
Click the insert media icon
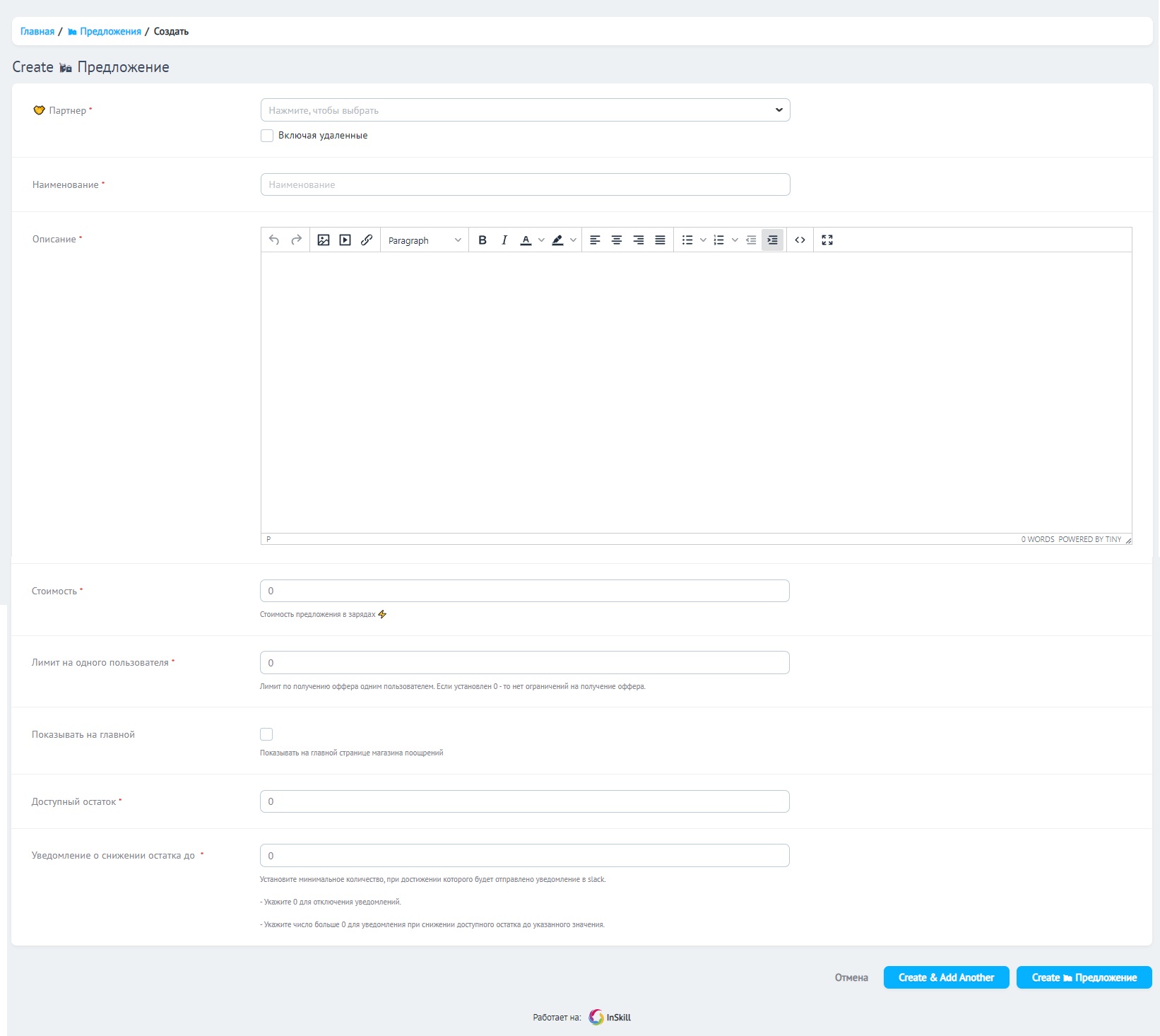pyautogui.click(x=345, y=240)
